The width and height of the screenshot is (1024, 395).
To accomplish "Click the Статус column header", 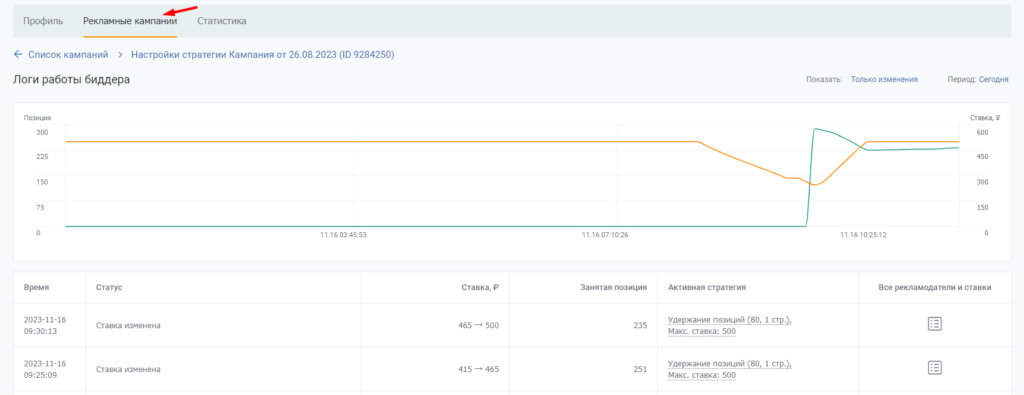I will [x=109, y=287].
